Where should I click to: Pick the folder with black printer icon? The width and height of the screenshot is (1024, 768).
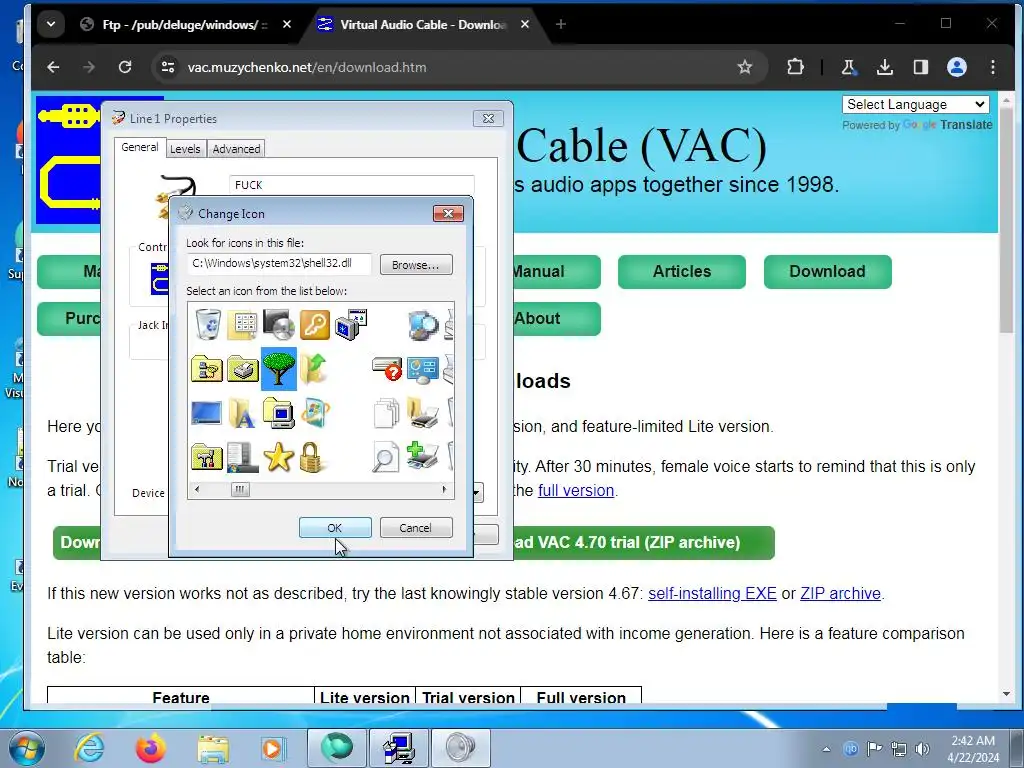pos(423,413)
